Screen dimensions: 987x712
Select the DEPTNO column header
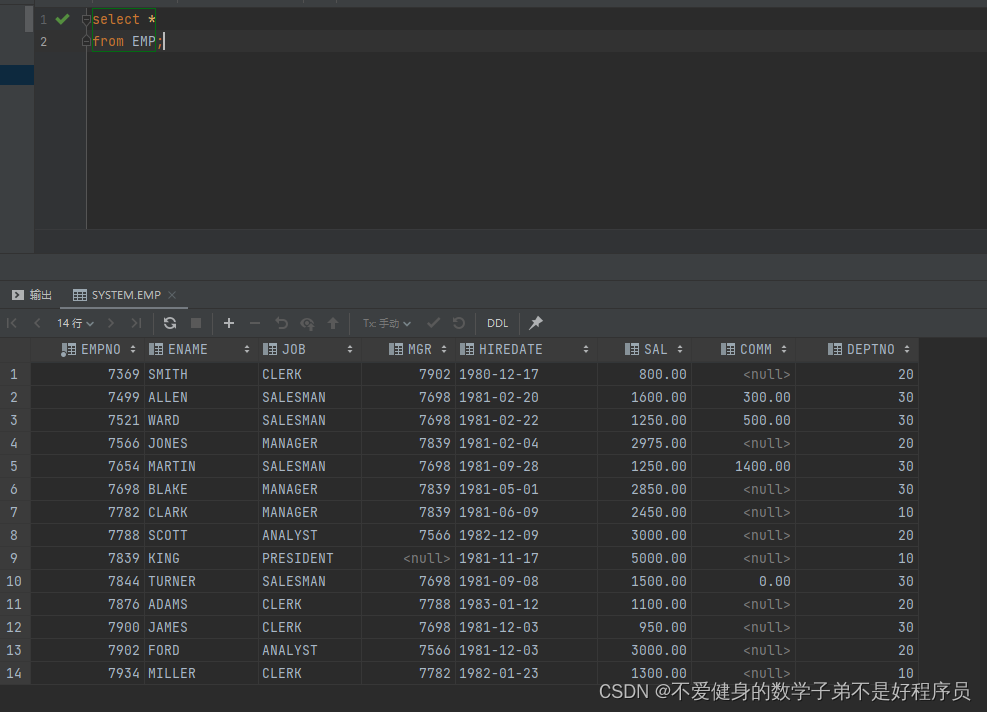[x=857, y=349]
